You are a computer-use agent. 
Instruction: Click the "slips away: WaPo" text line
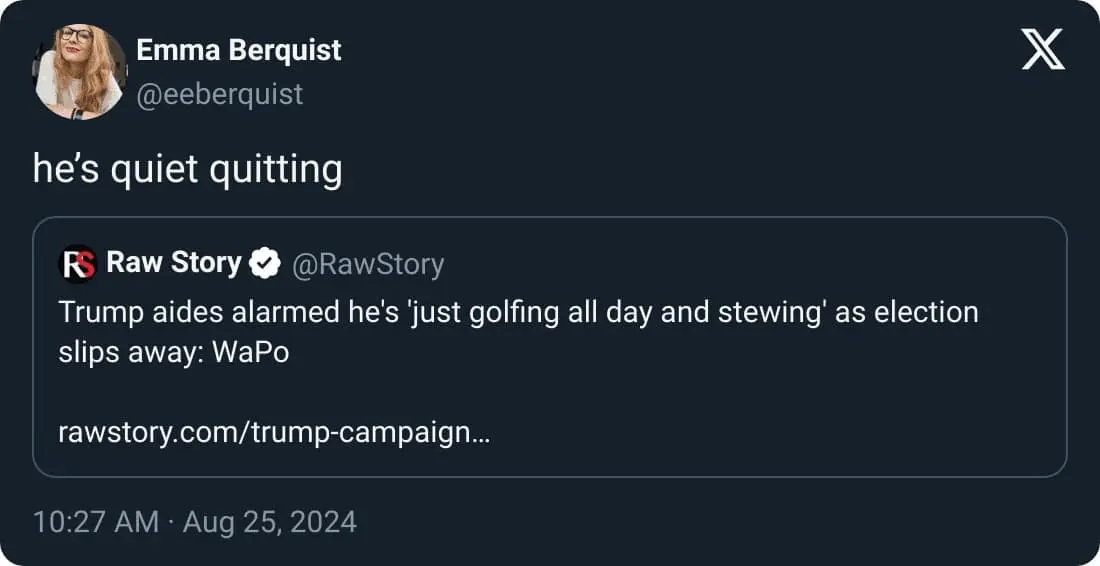pos(174,353)
